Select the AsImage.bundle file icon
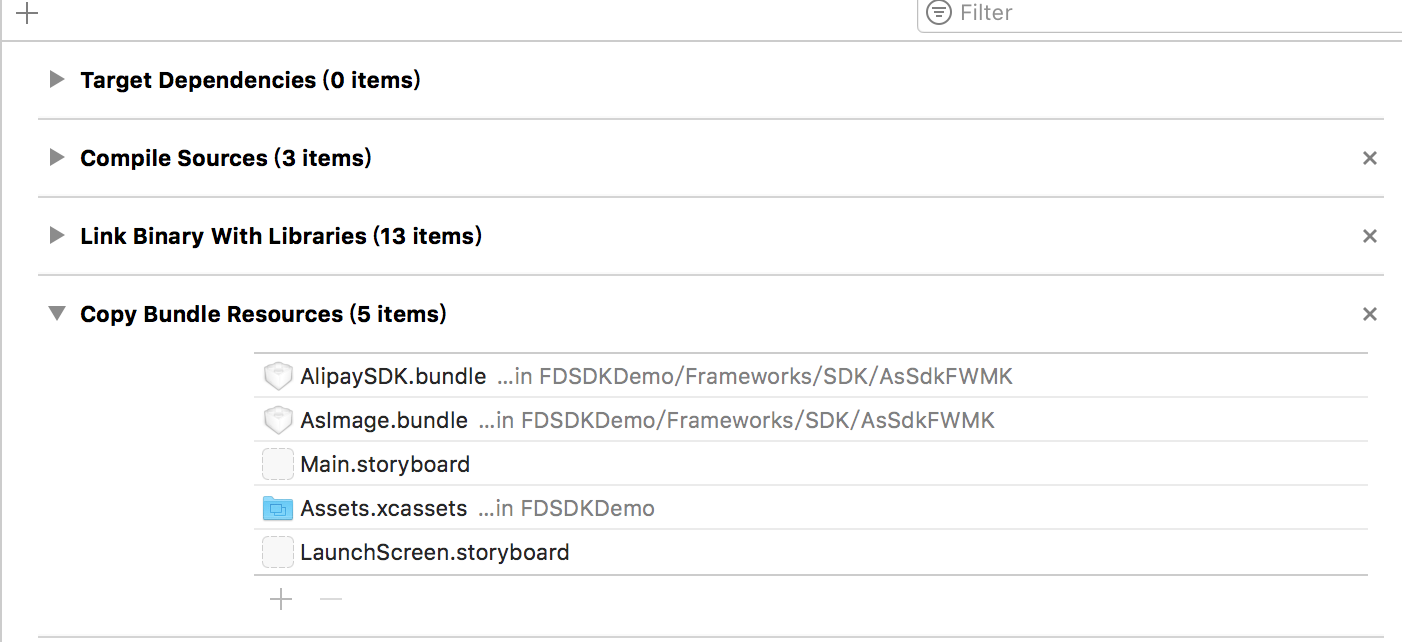This screenshot has width=1402, height=642. tap(277, 421)
